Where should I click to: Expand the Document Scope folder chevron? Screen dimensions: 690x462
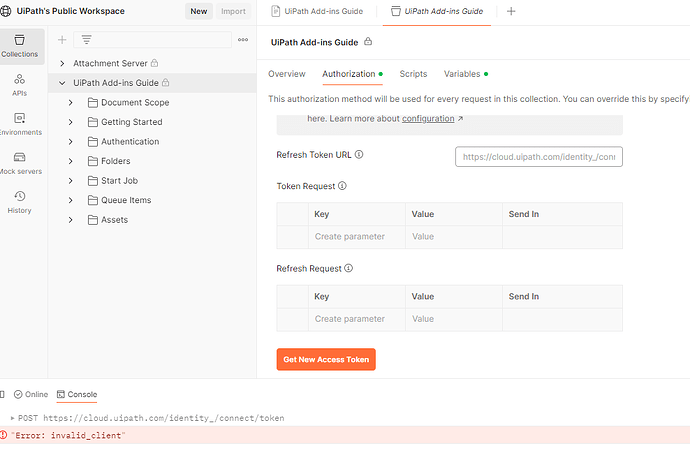pyautogui.click(x=70, y=103)
